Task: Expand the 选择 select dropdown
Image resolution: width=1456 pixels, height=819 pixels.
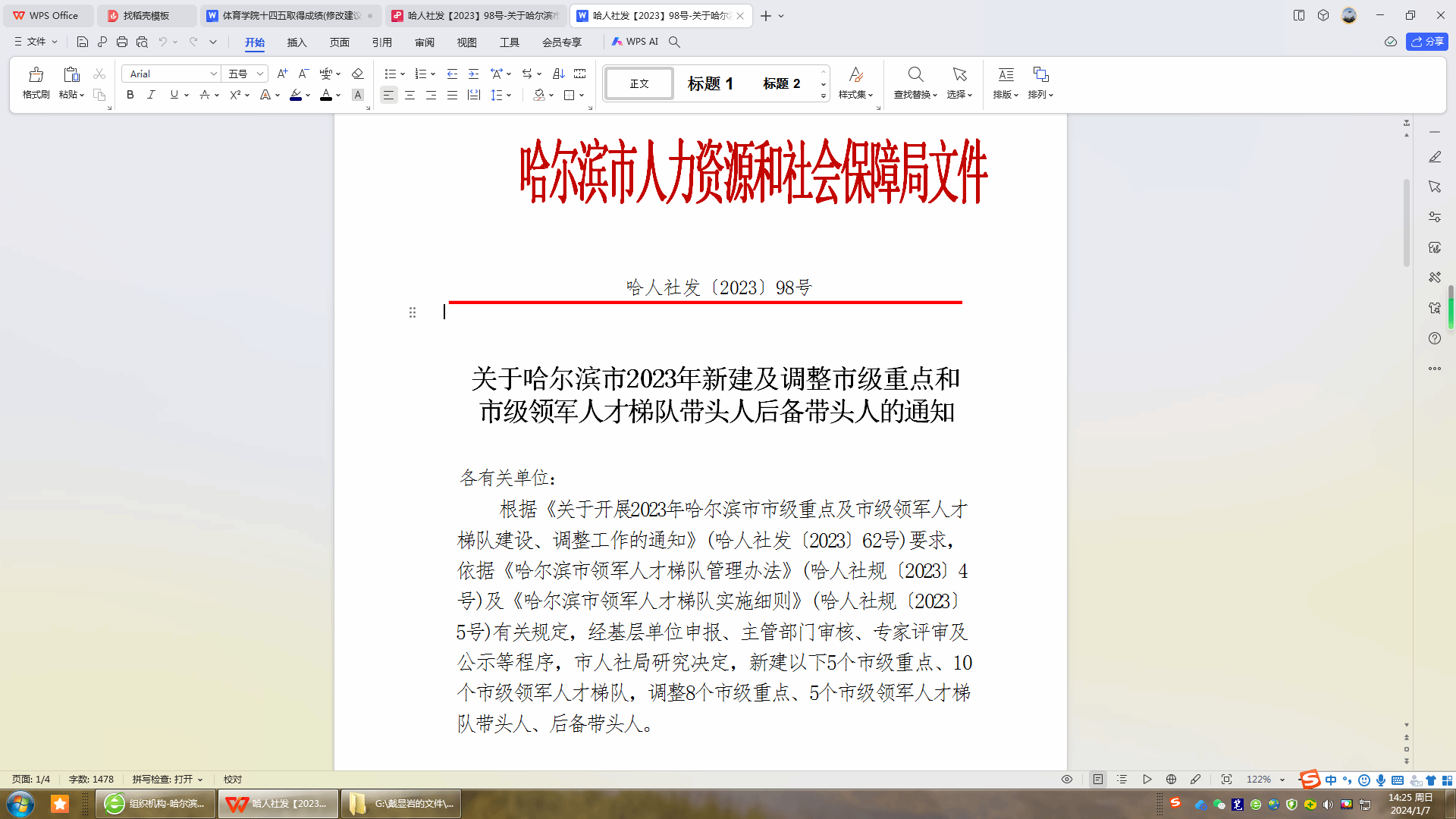Action: pos(959,95)
